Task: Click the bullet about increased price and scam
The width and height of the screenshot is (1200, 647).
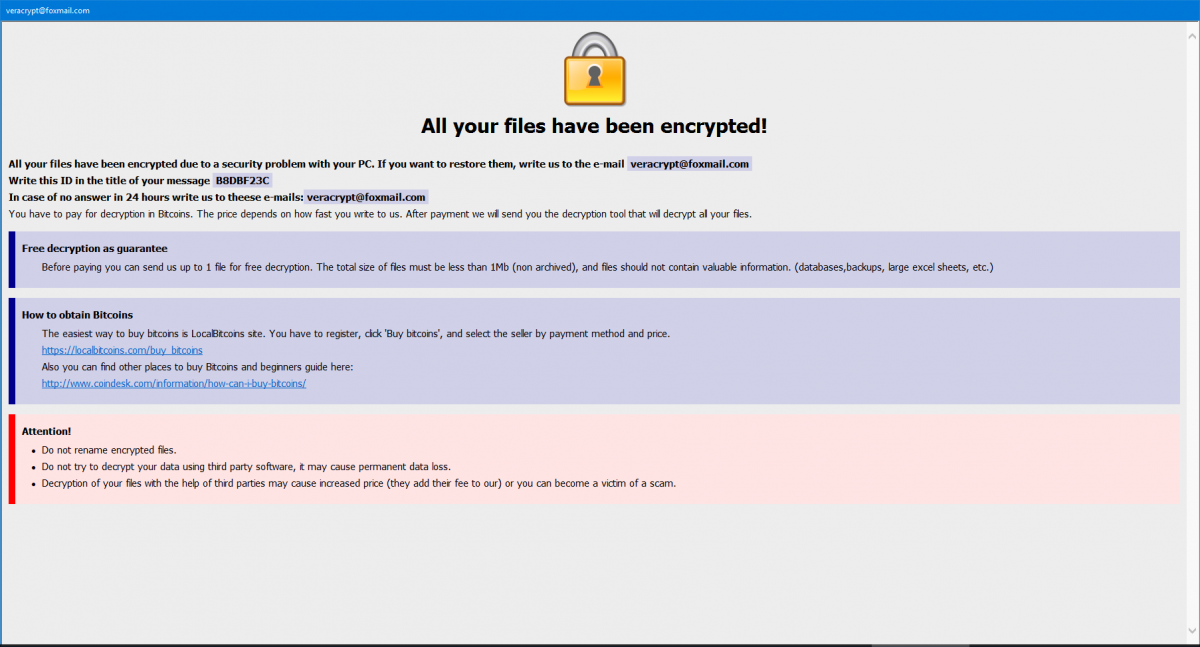Action: click(359, 483)
